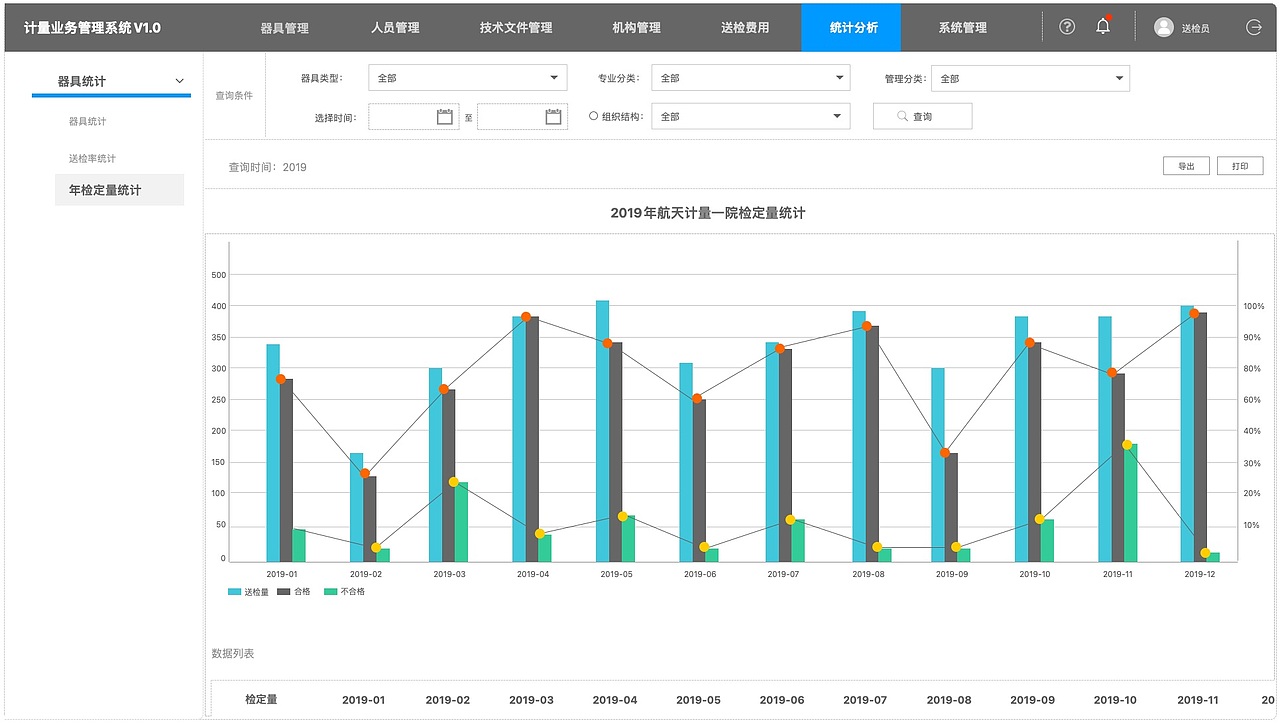The width and height of the screenshot is (1280, 723).
Task: Click the magnifier icon in 查询 button
Action: (901, 117)
